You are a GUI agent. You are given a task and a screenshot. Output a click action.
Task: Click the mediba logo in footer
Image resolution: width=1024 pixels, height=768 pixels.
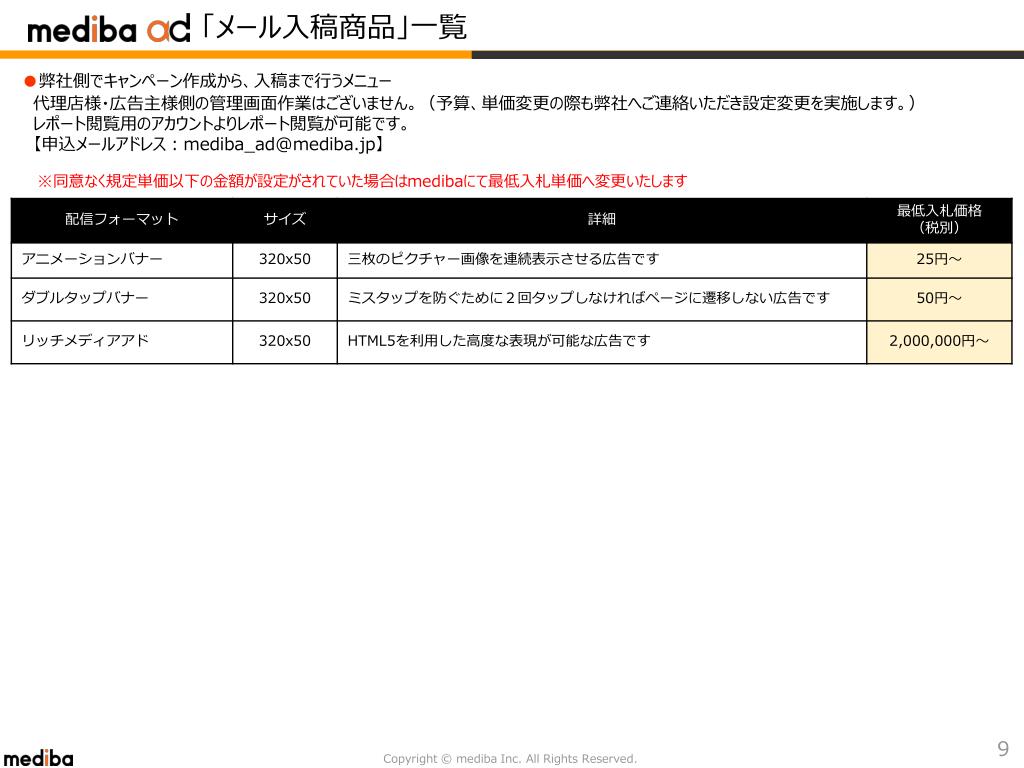point(38,758)
